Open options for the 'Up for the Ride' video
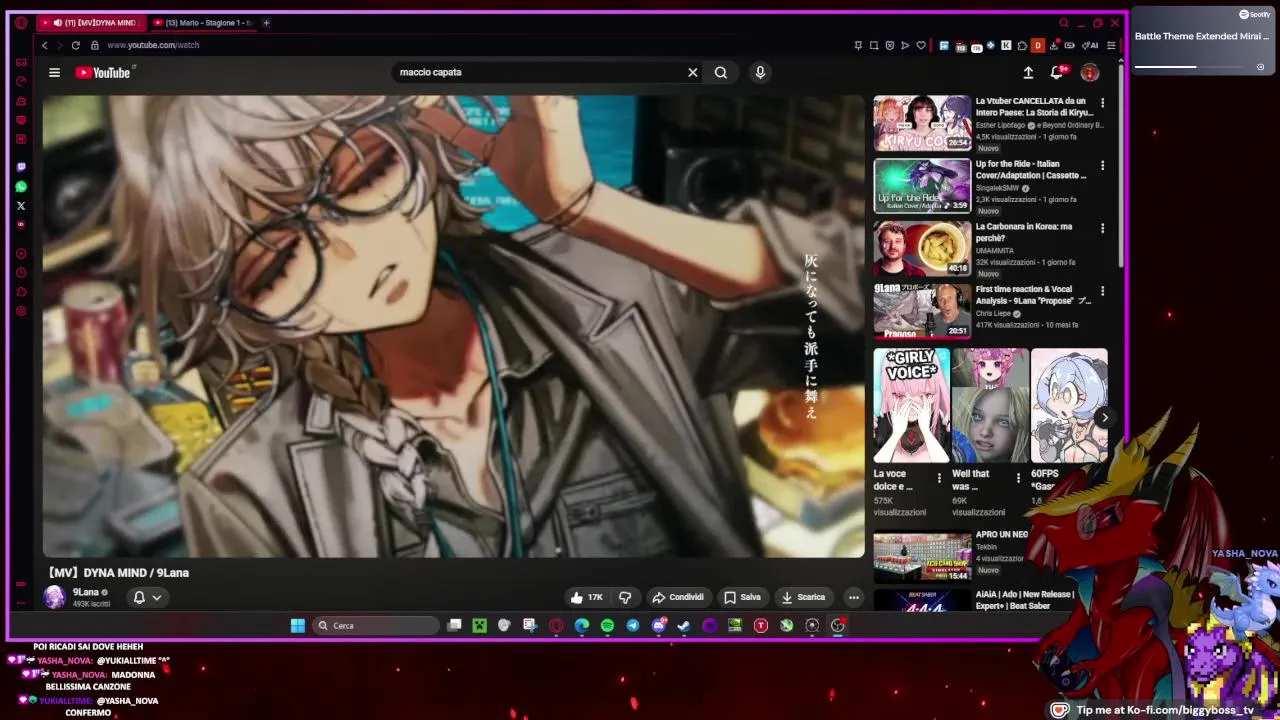Image resolution: width=1280 pixels, height=720 pixels. tap(1103, 165)
